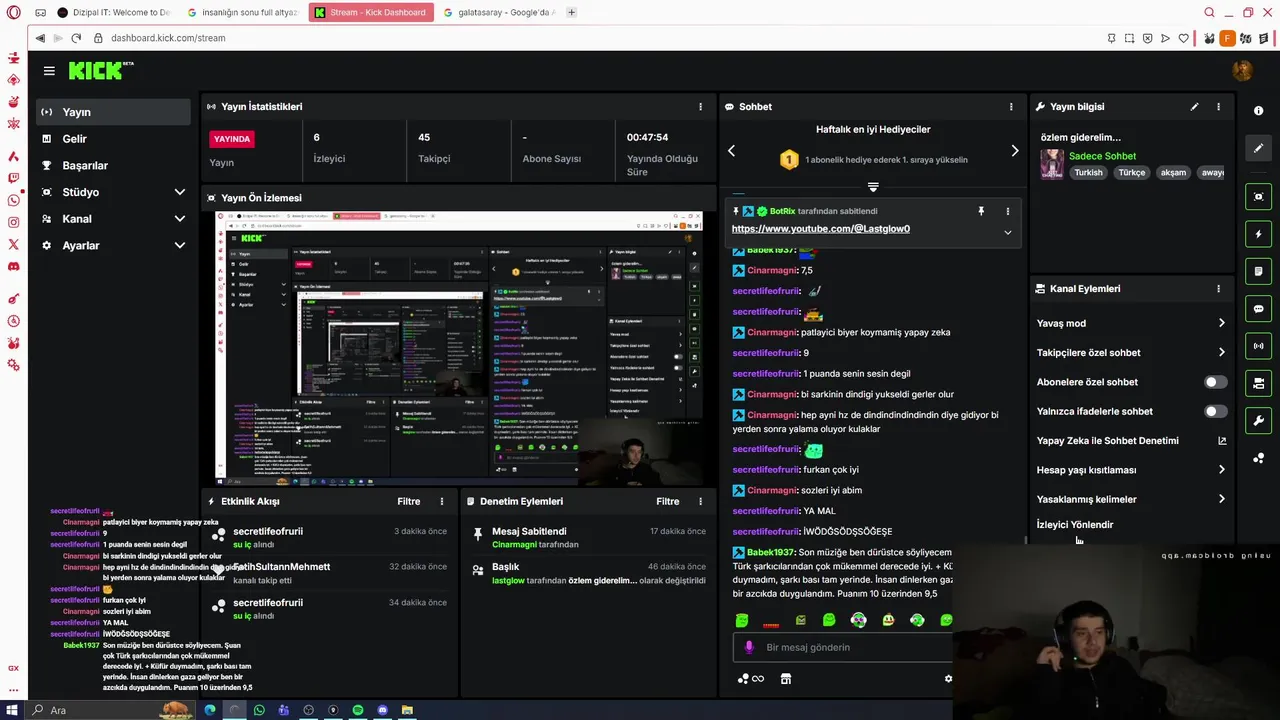
Task: Show previous gift leaderboard slide
Action: (731, 151)
